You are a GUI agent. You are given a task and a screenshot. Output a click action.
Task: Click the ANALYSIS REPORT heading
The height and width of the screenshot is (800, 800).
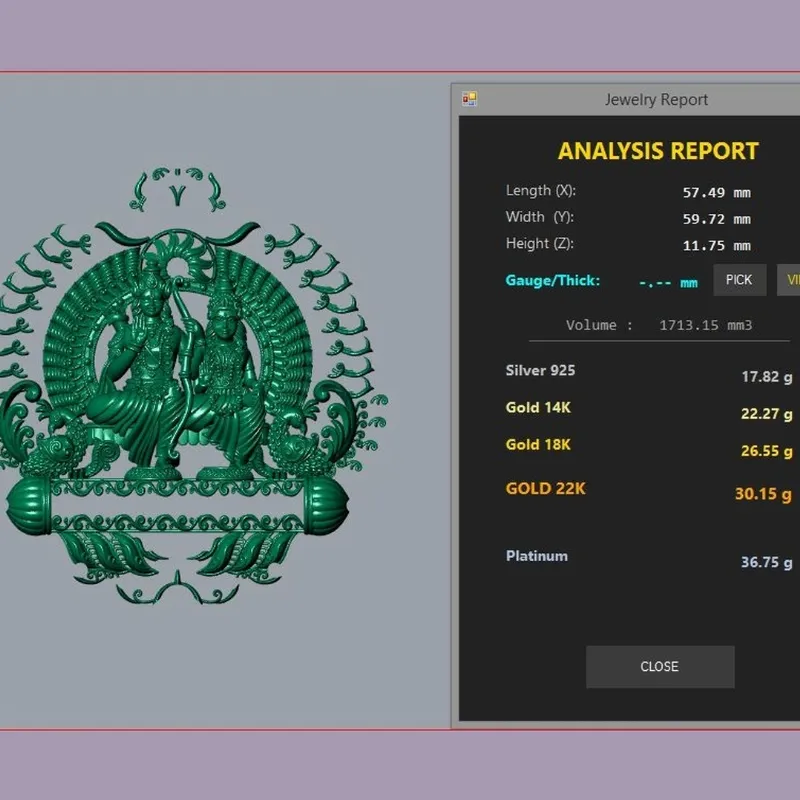(658, 151)
